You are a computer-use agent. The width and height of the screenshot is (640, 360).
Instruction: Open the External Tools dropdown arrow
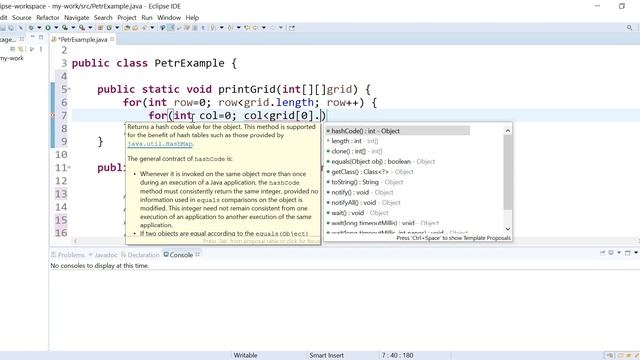coord(90,28)
